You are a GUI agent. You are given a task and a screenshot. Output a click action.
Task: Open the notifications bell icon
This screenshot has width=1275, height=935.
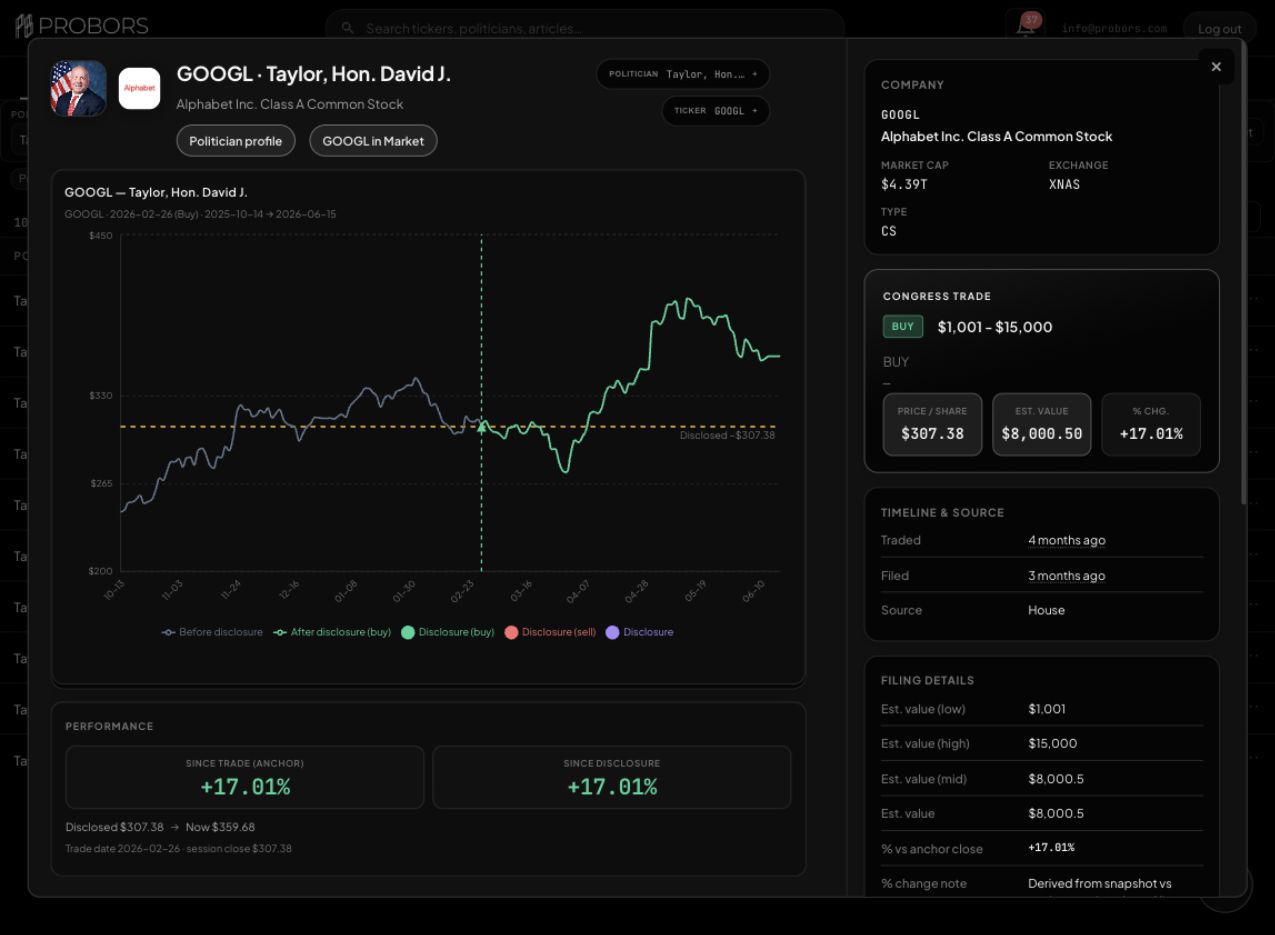click(x=1025, y=27)
